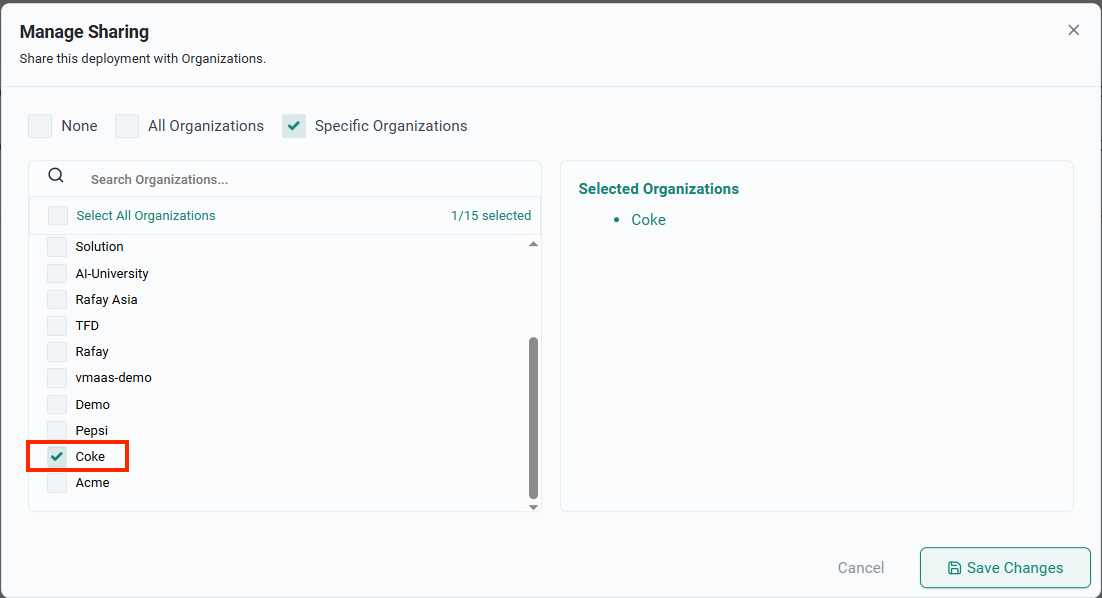This screenshot has height=598, width=1102.
Task: Click the search magnifier icon
Action: click(x=56, y=176)
